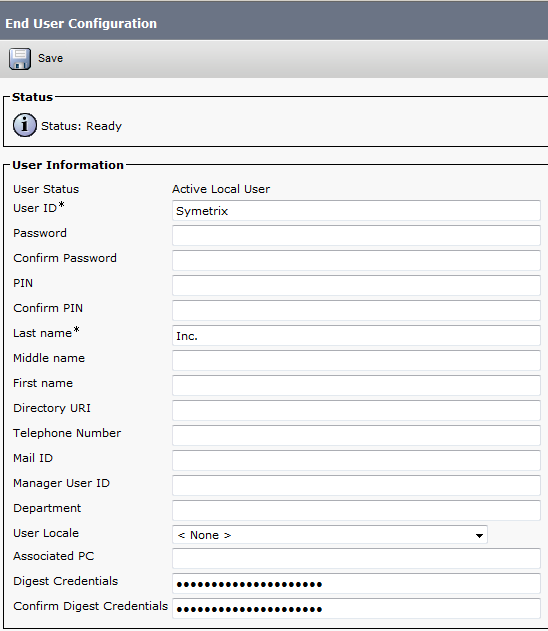Click into the Department field

point(356,510)
